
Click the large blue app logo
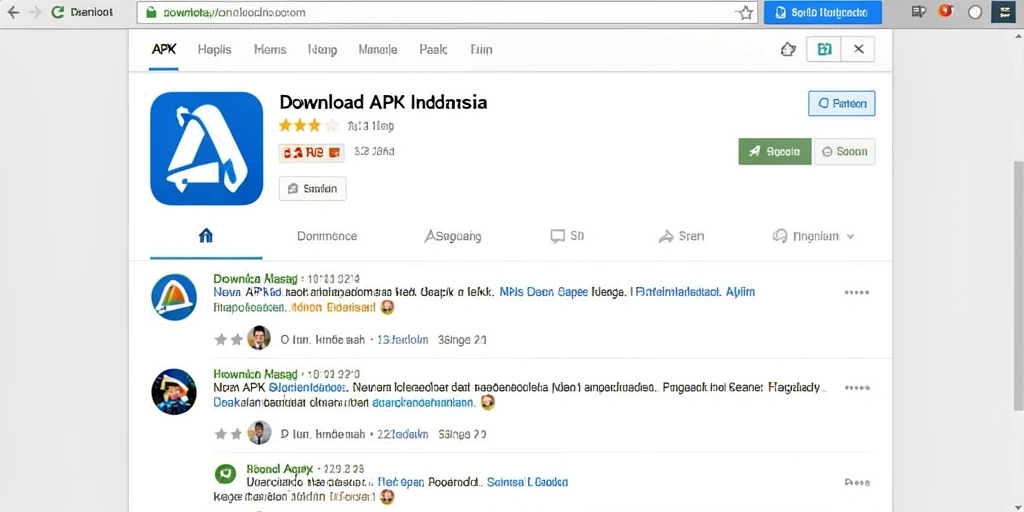click(x=206, y=148)
